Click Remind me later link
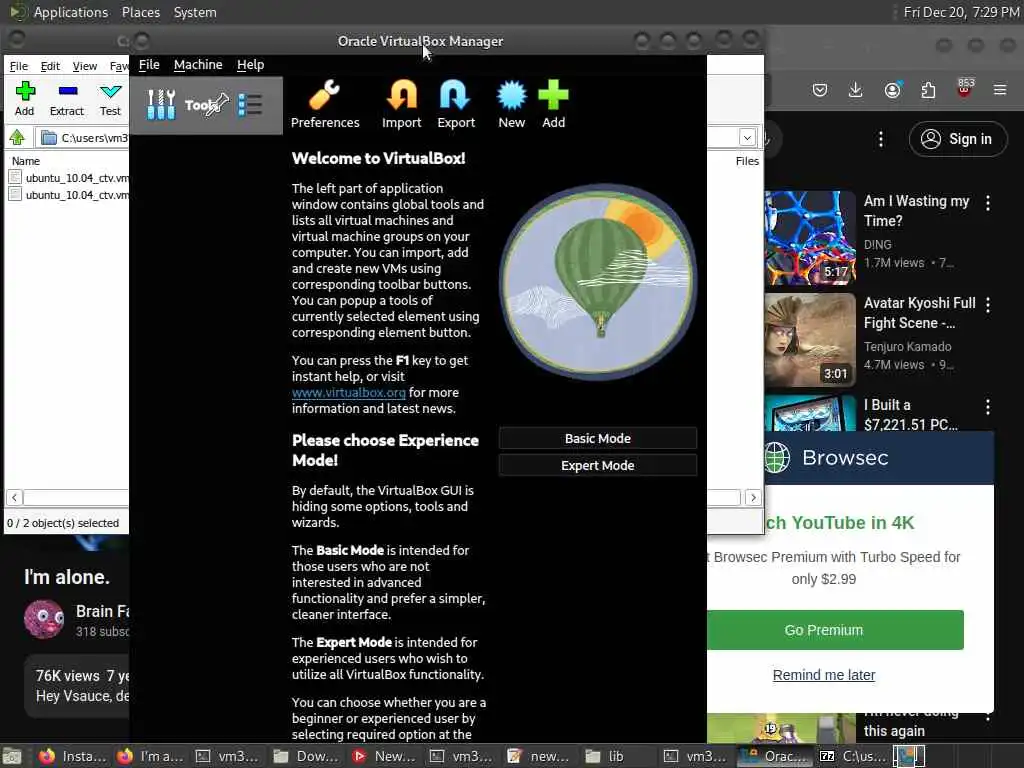Screen dimensions: 1024x768 tap(824, 675)
